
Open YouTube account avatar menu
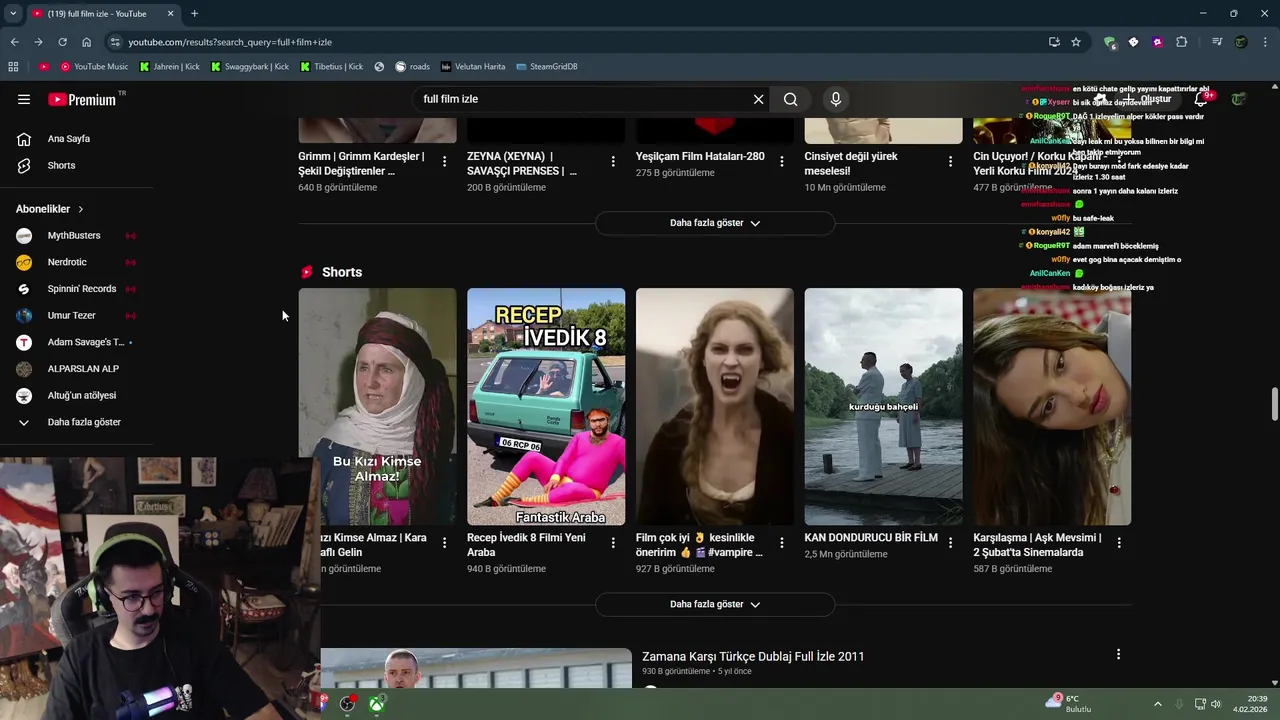click(1239, 99)
